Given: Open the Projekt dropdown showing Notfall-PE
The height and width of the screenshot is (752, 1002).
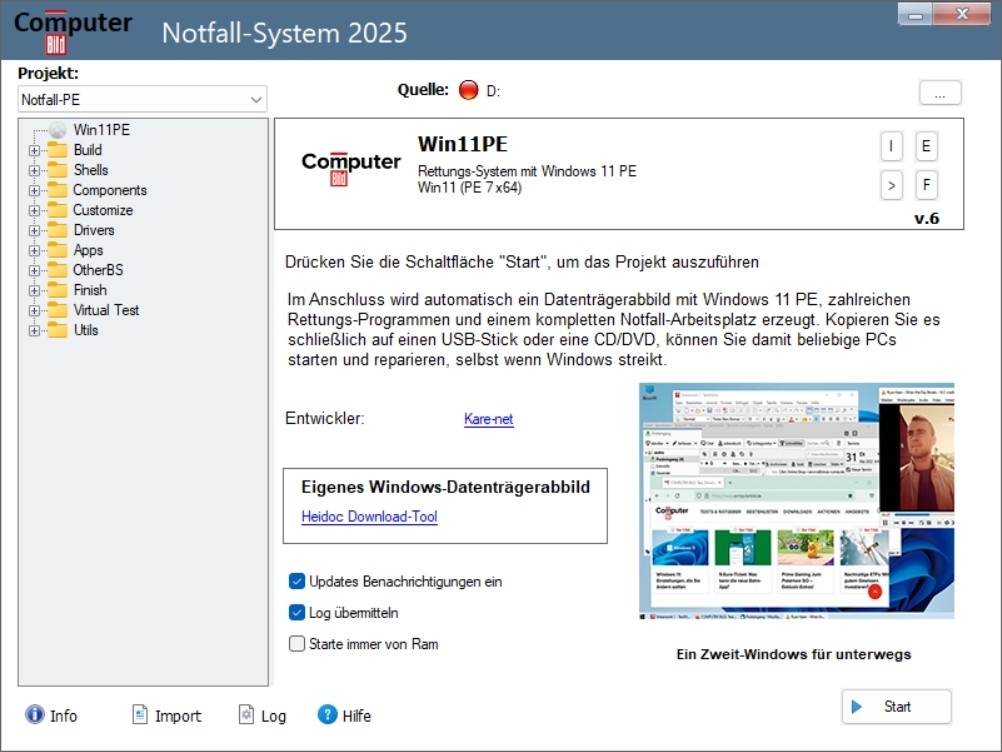Looking at the screenshot, I should point(258,99).
